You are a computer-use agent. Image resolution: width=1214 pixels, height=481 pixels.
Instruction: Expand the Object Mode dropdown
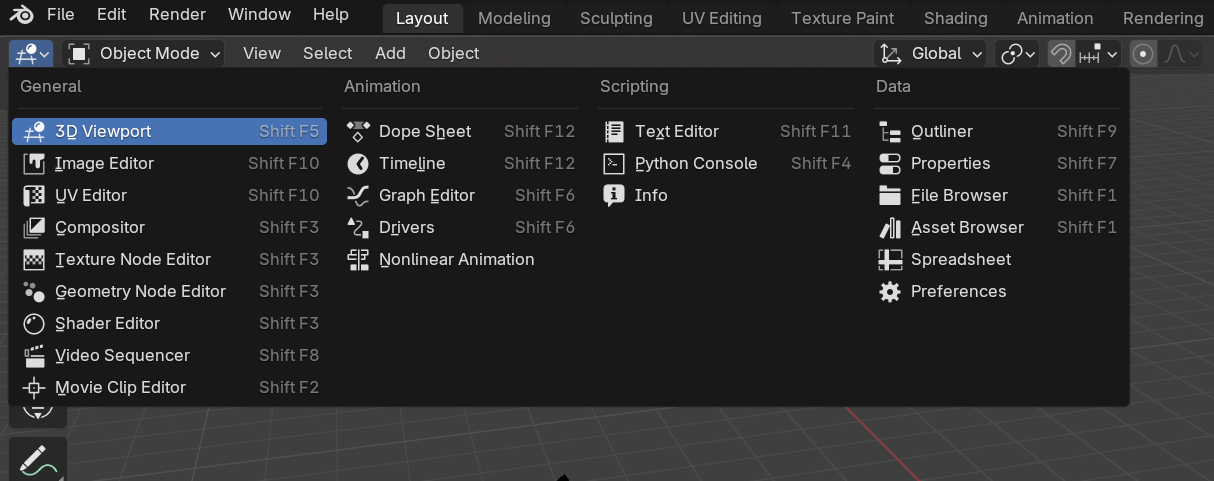pos(144,53)
